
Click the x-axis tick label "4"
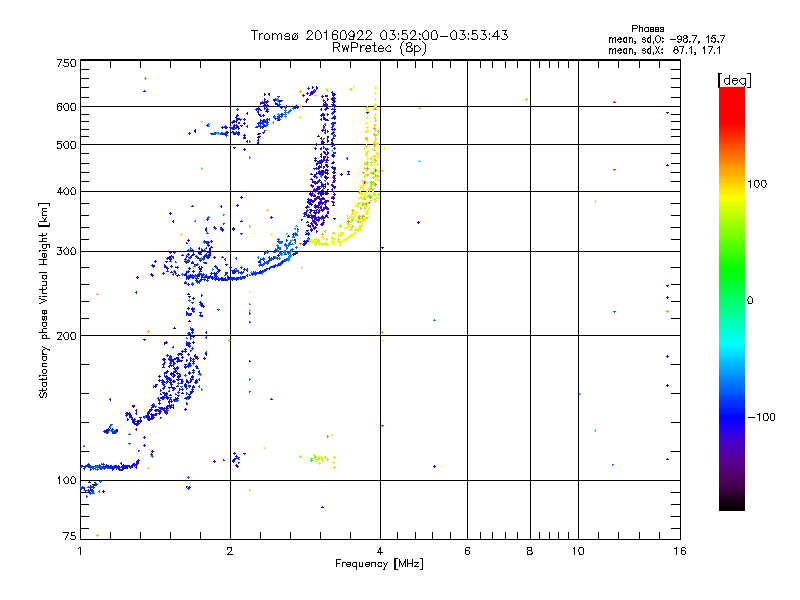[x=380, y=551]
